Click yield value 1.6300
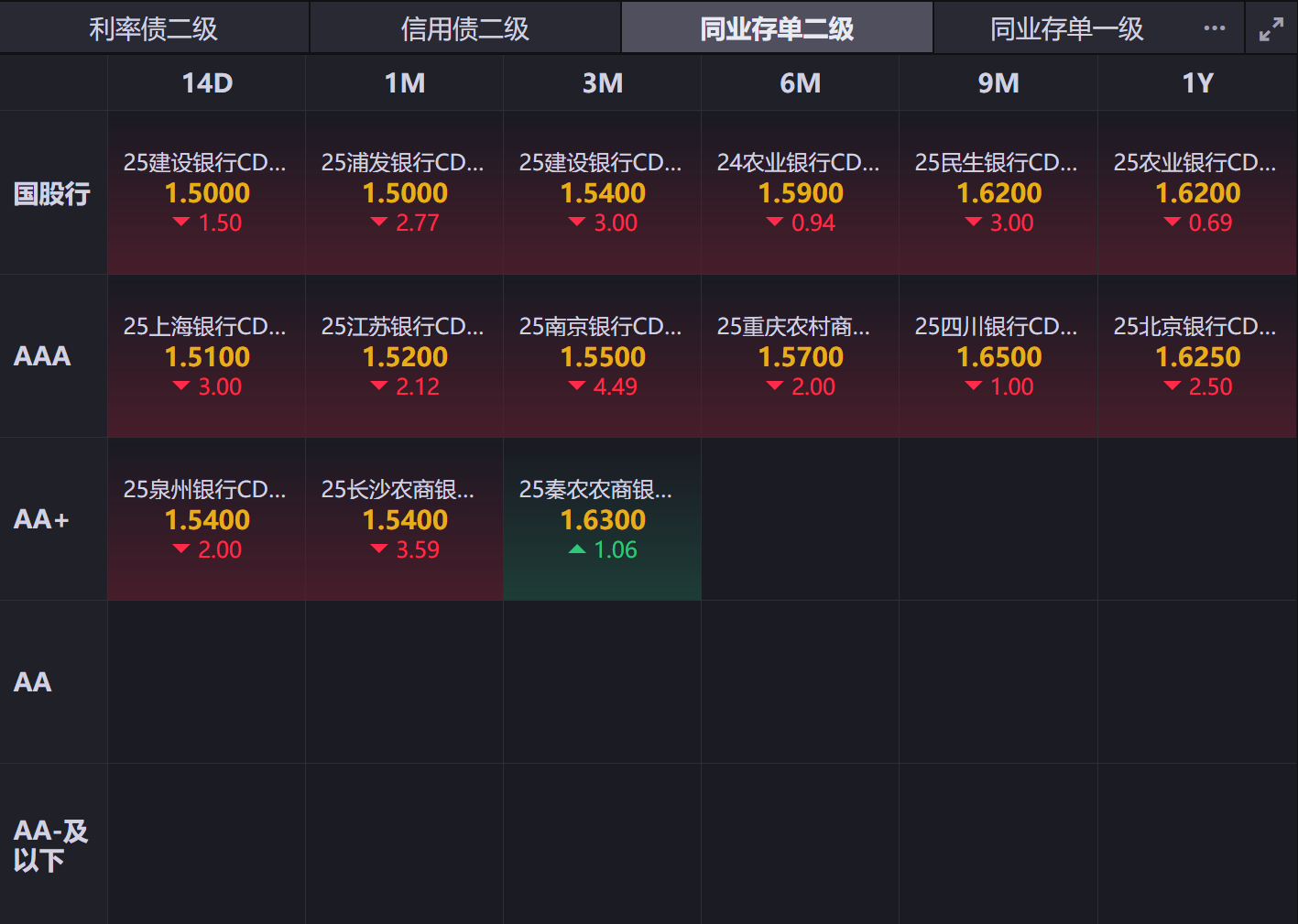This screenshot has width=1298, height=924. [x=603, y=520]
